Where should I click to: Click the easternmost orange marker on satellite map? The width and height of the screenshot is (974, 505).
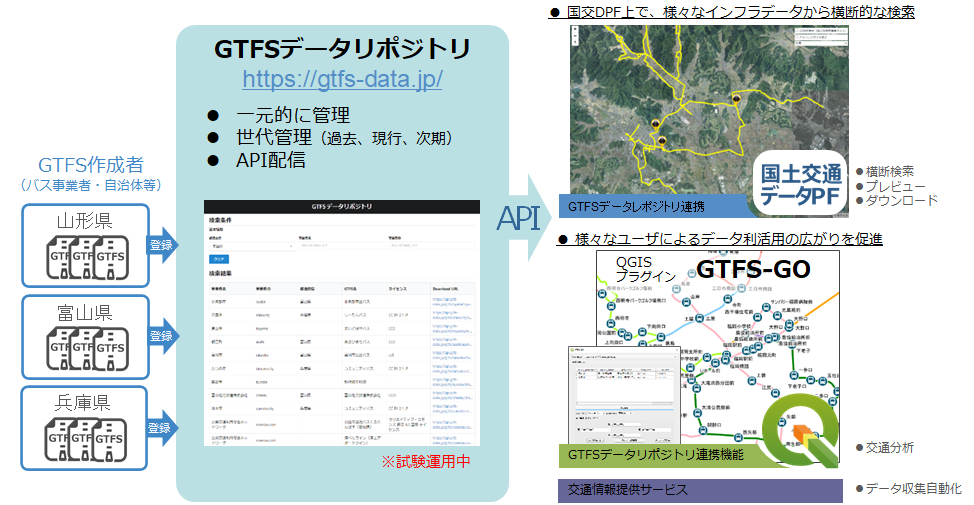click(735, 98)
